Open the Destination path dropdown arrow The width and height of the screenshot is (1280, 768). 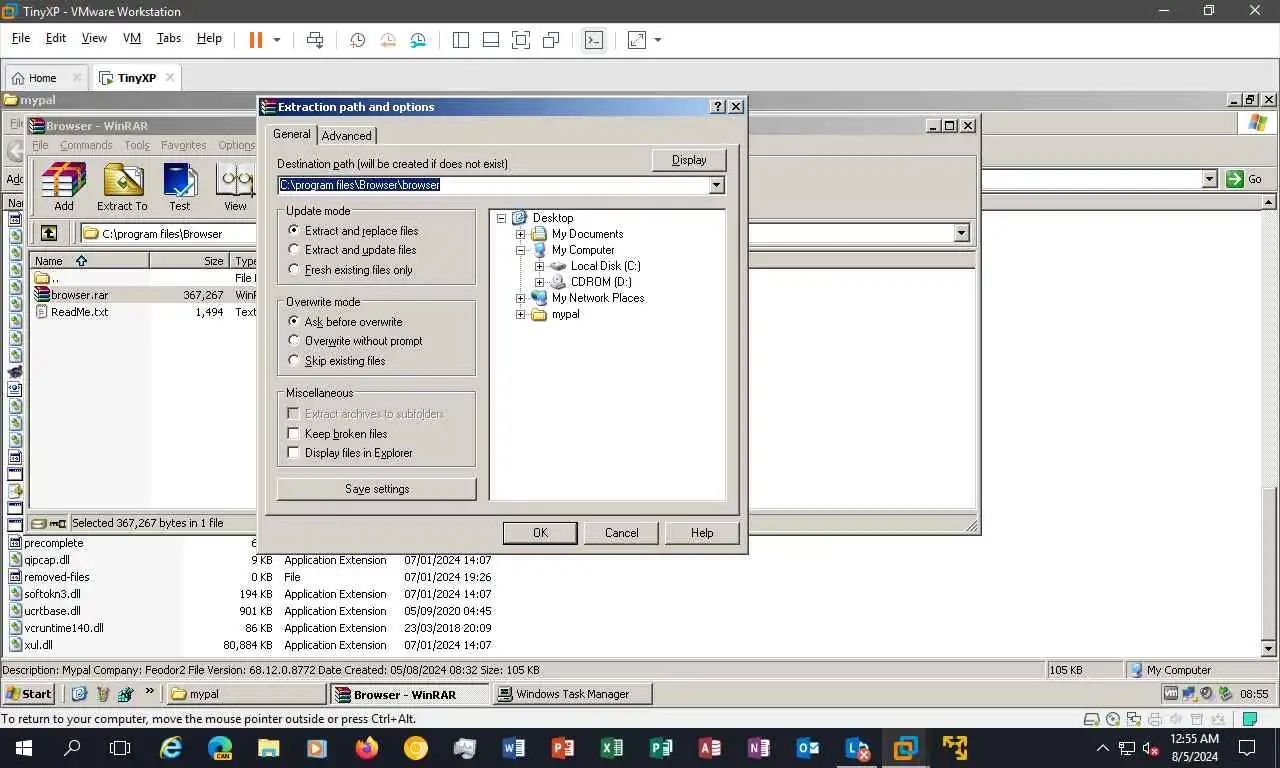click(716, 185)
